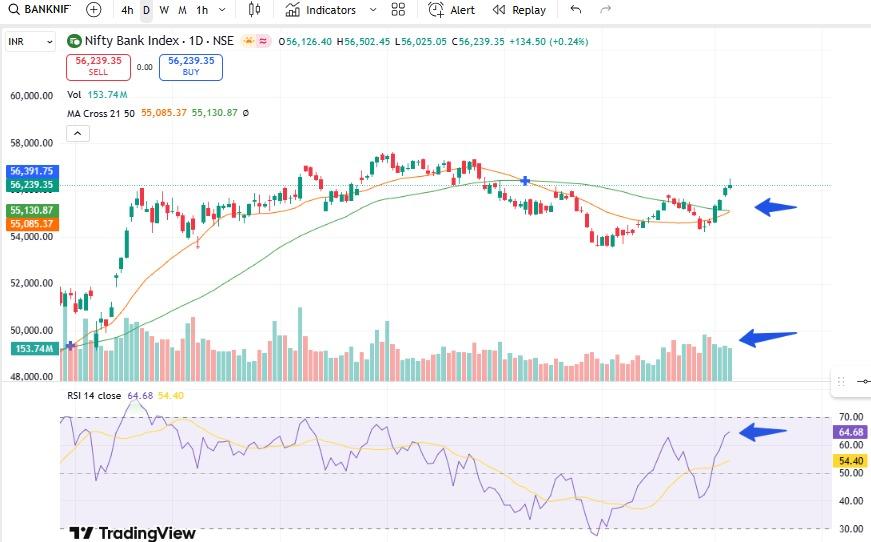Click orange 55,085.37 value in MA Cross legend
Image resolution: width=871 pixels, height=542 pixels.
click(x=164, y=113)
